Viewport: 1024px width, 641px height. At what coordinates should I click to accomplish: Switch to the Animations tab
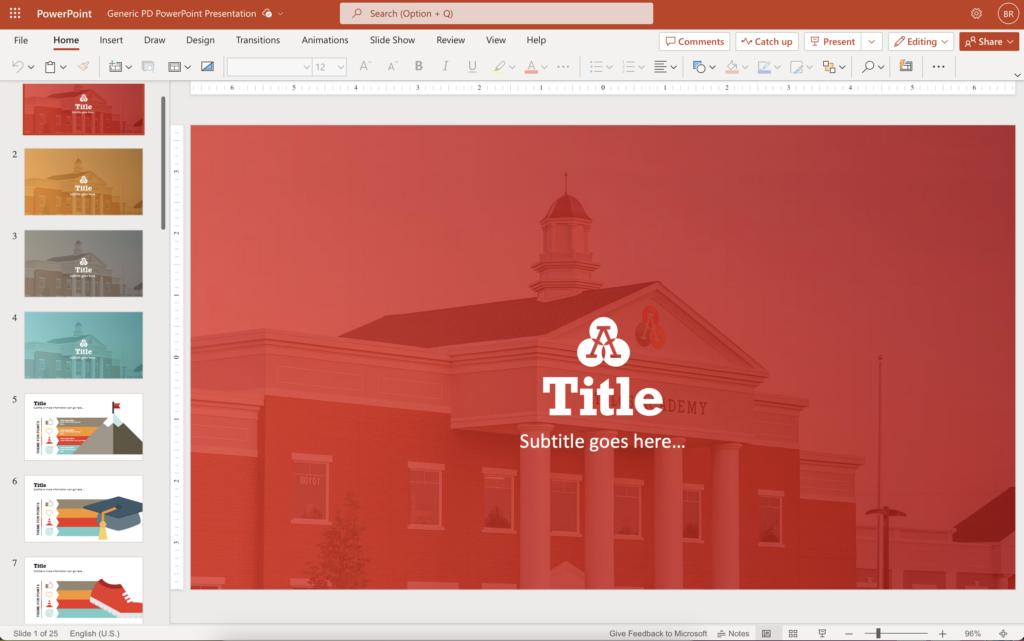(x=325, y=40)
